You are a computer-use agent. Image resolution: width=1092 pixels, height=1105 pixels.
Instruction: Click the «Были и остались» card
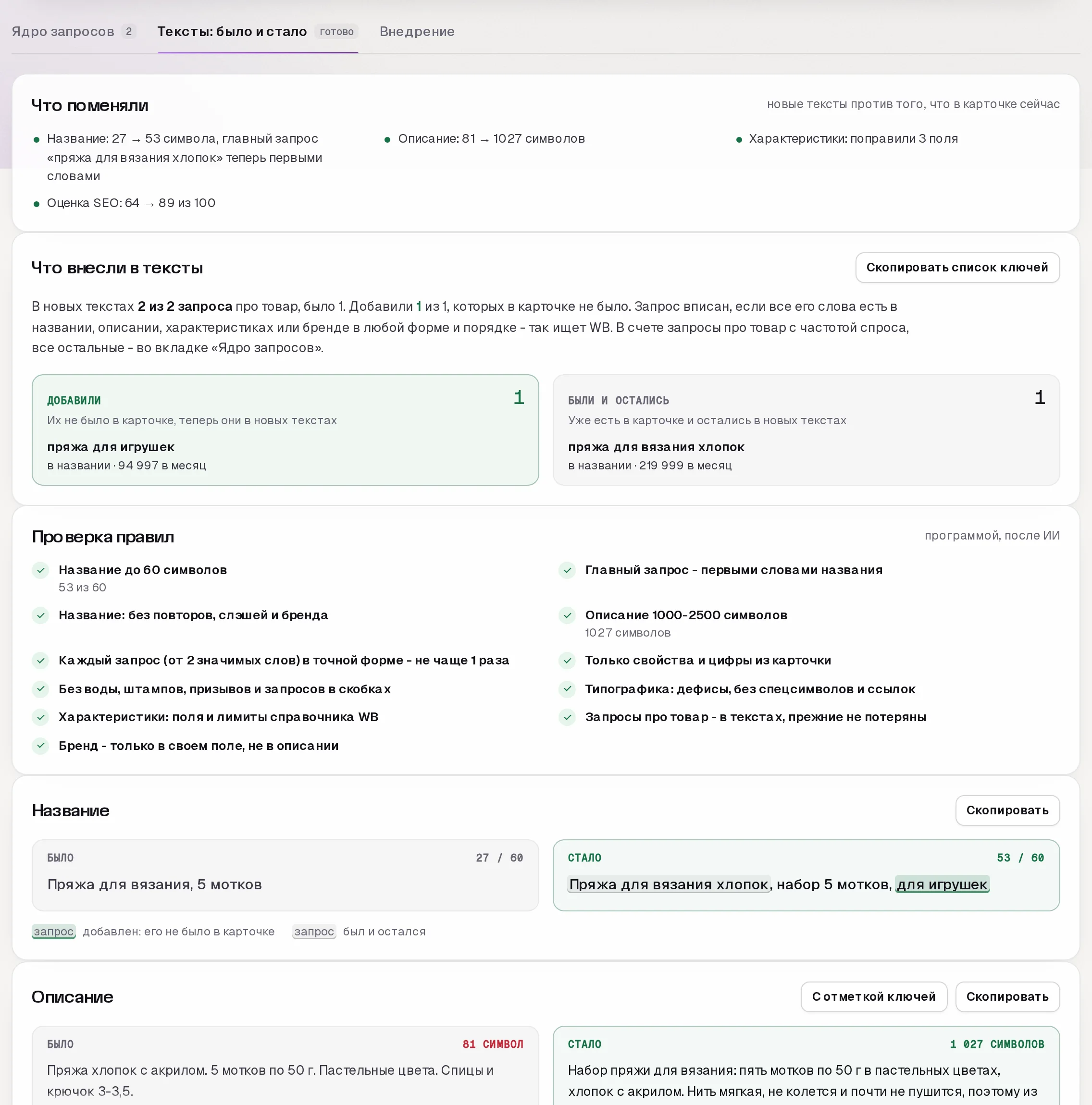806,430
